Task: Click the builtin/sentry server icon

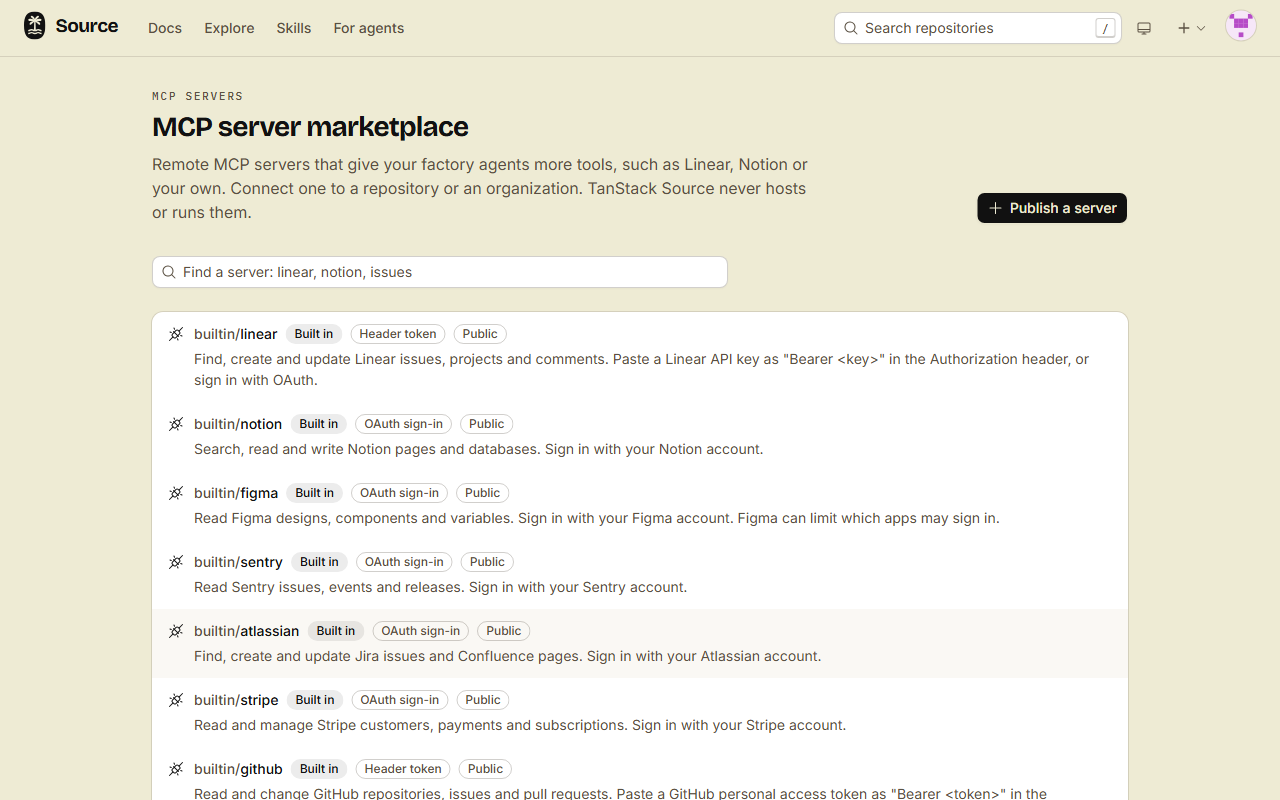Action: coord(176,562)
